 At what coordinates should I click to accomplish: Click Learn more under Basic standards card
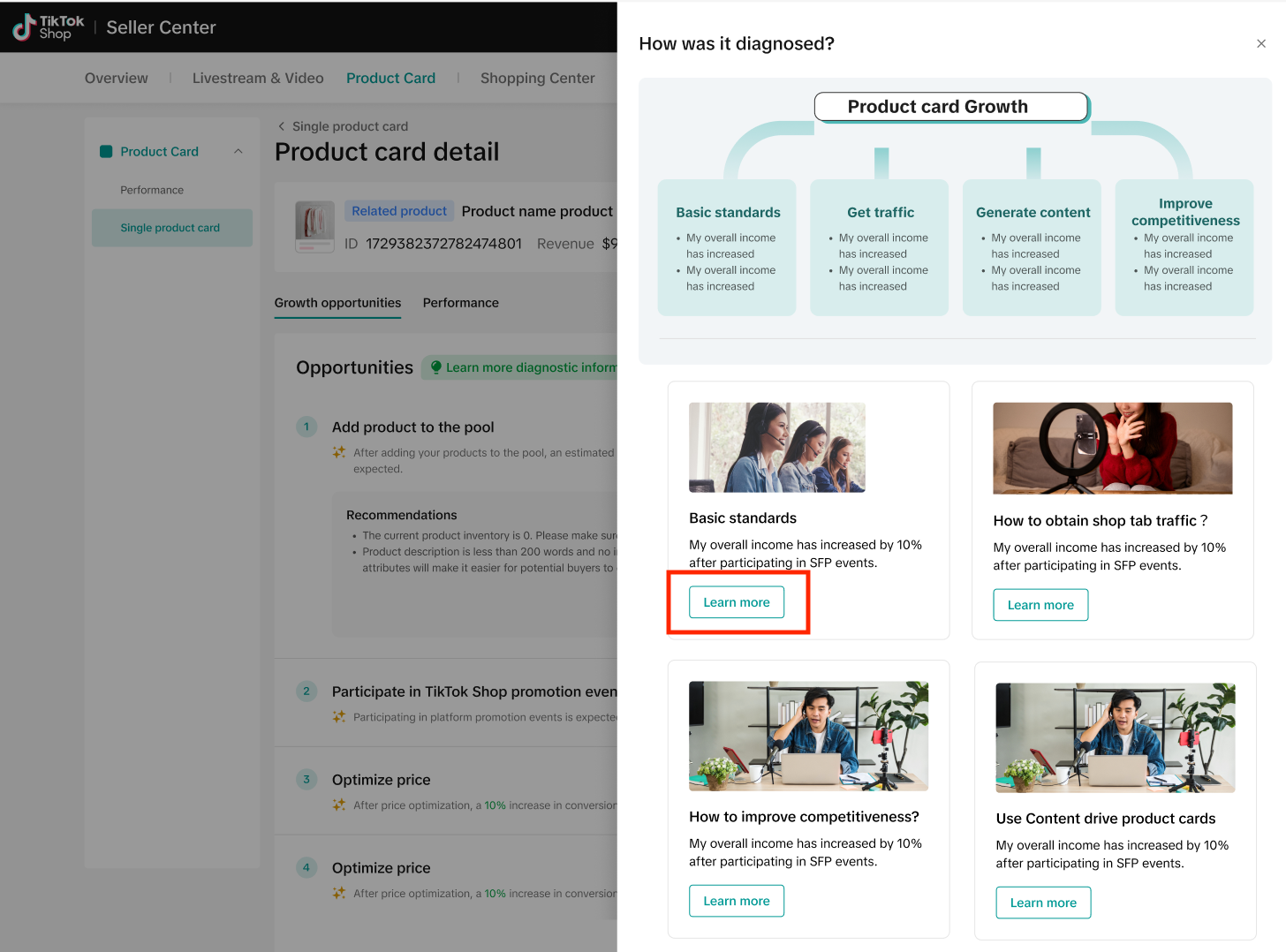coord(736,602)
